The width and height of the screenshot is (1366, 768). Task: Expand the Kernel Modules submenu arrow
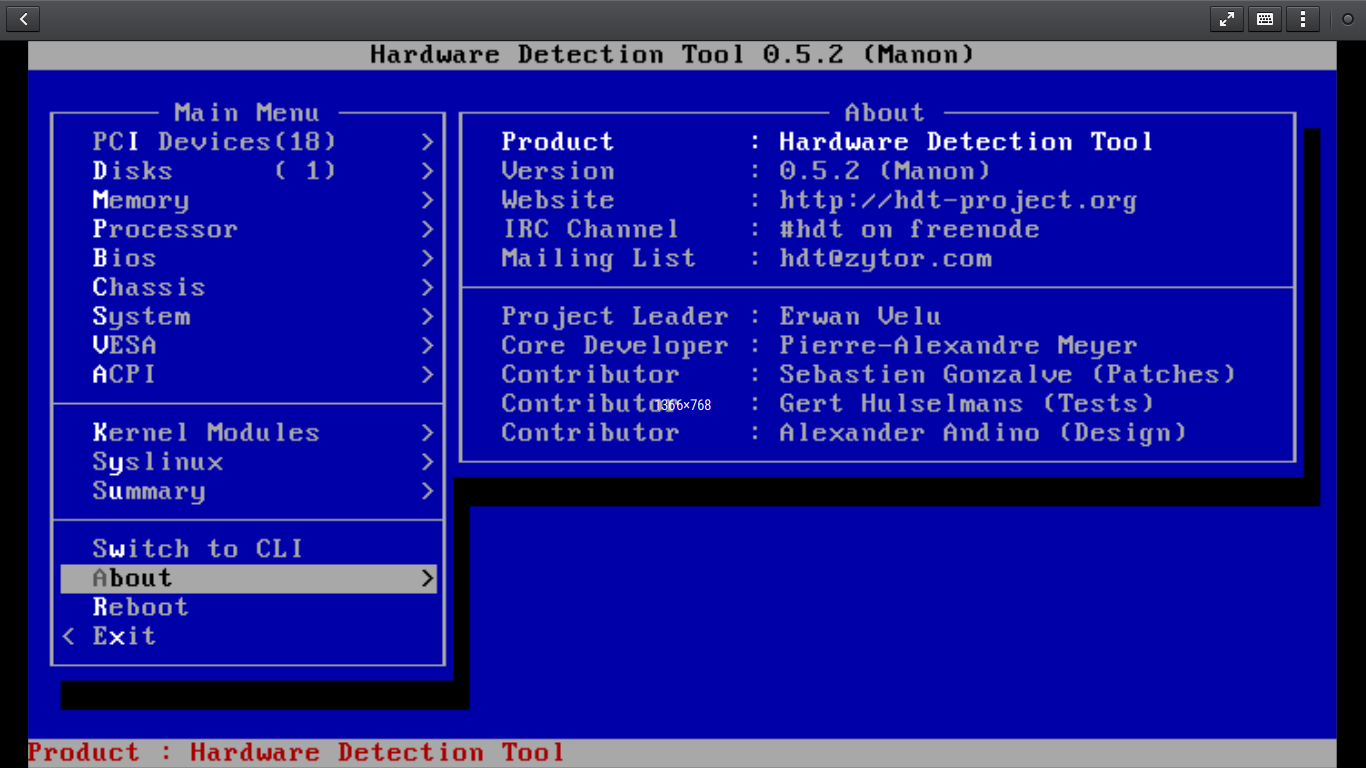pos(427,433)
